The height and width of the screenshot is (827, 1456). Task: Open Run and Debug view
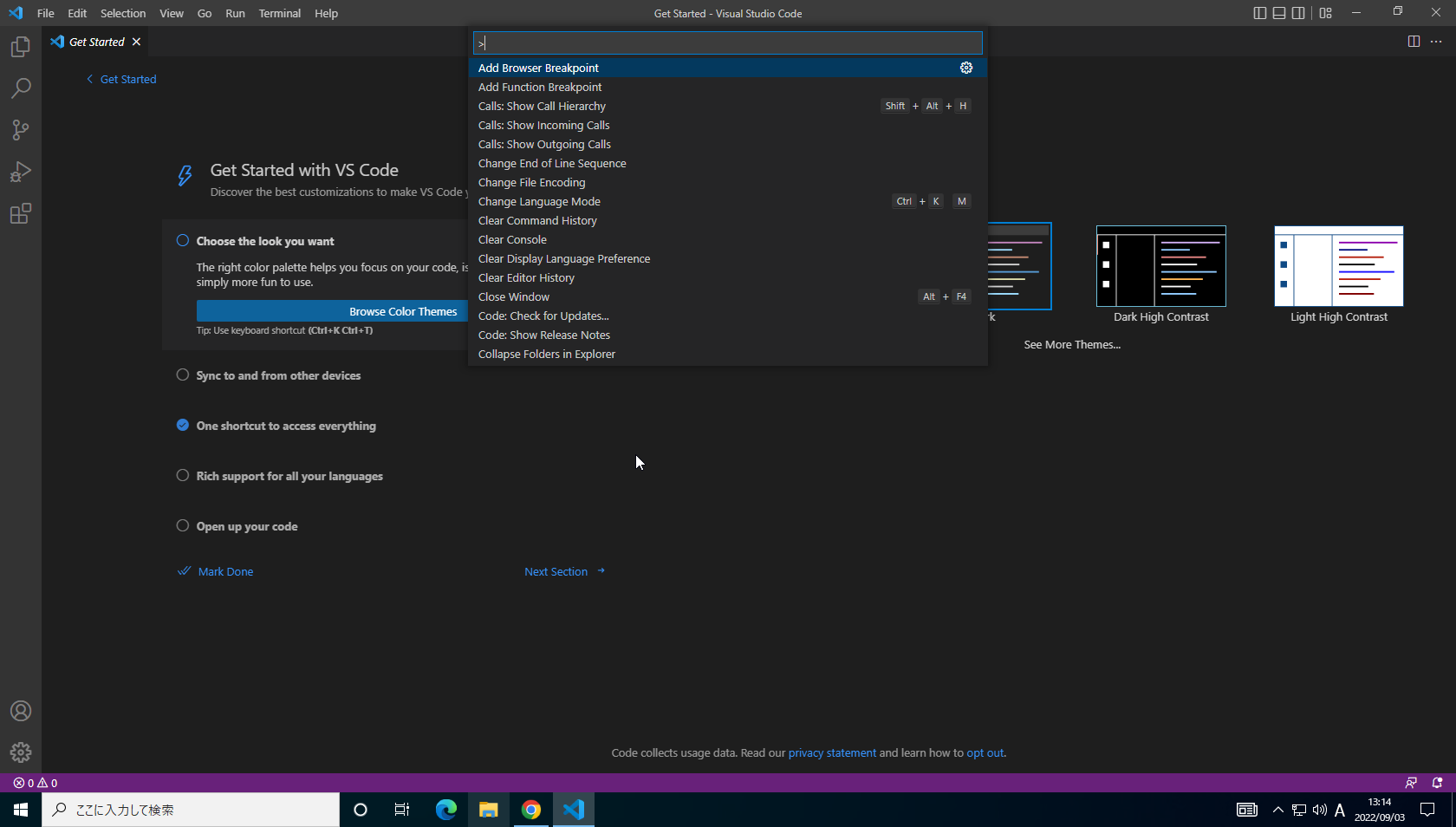click(x=21, y=172)
